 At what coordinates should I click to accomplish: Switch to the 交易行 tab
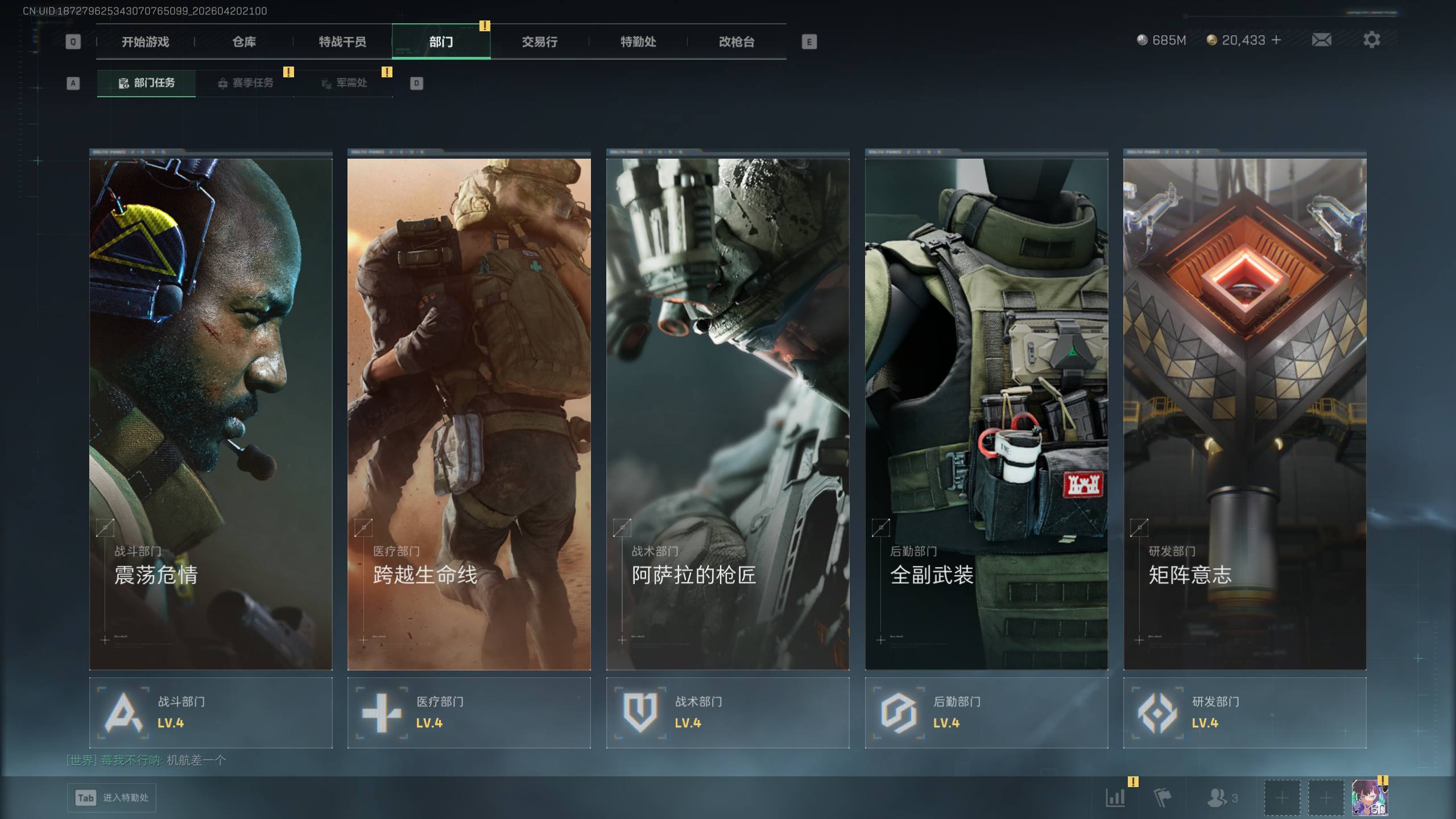539,42
